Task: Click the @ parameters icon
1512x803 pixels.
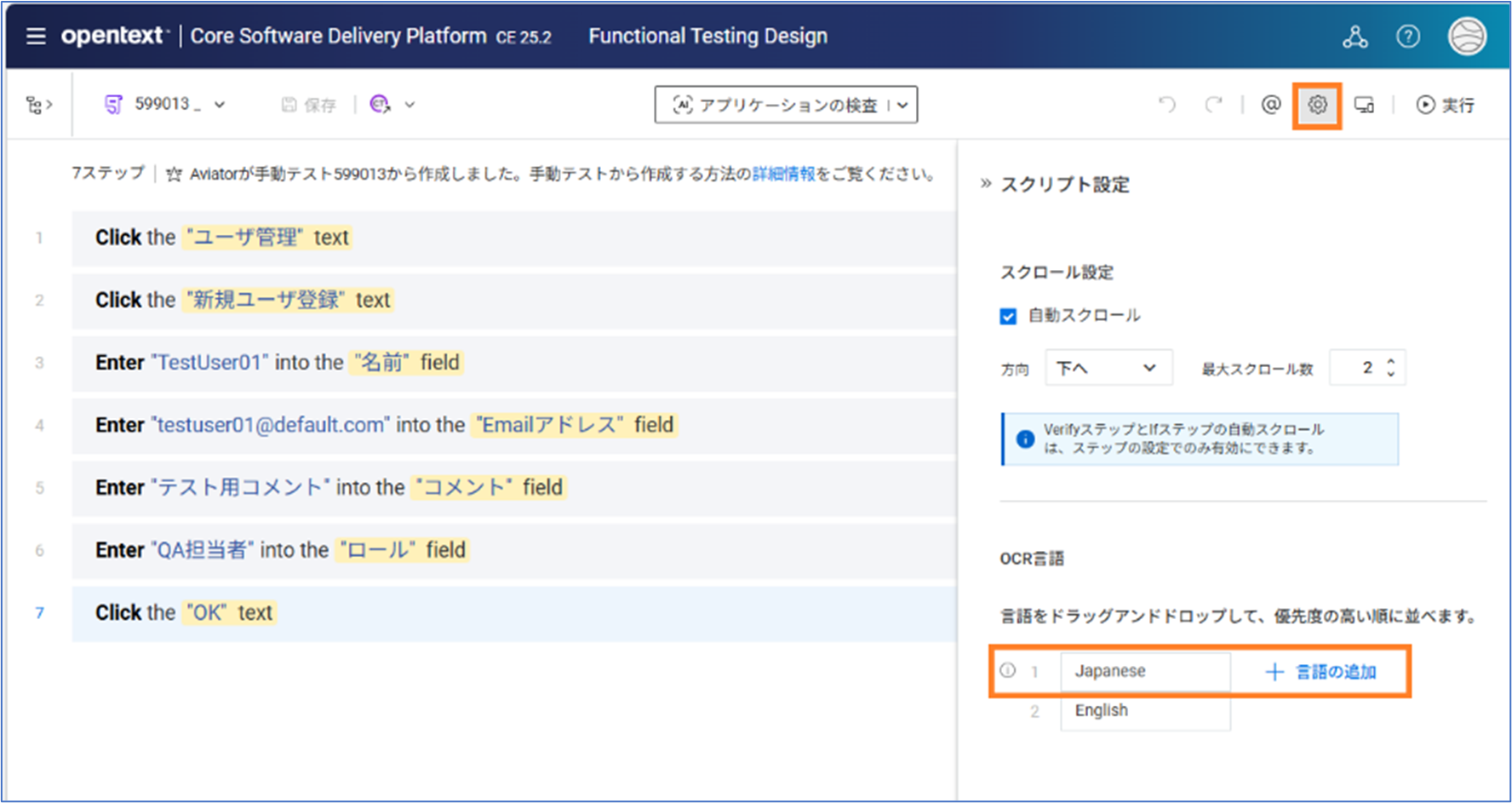Action: (1270, 105)
